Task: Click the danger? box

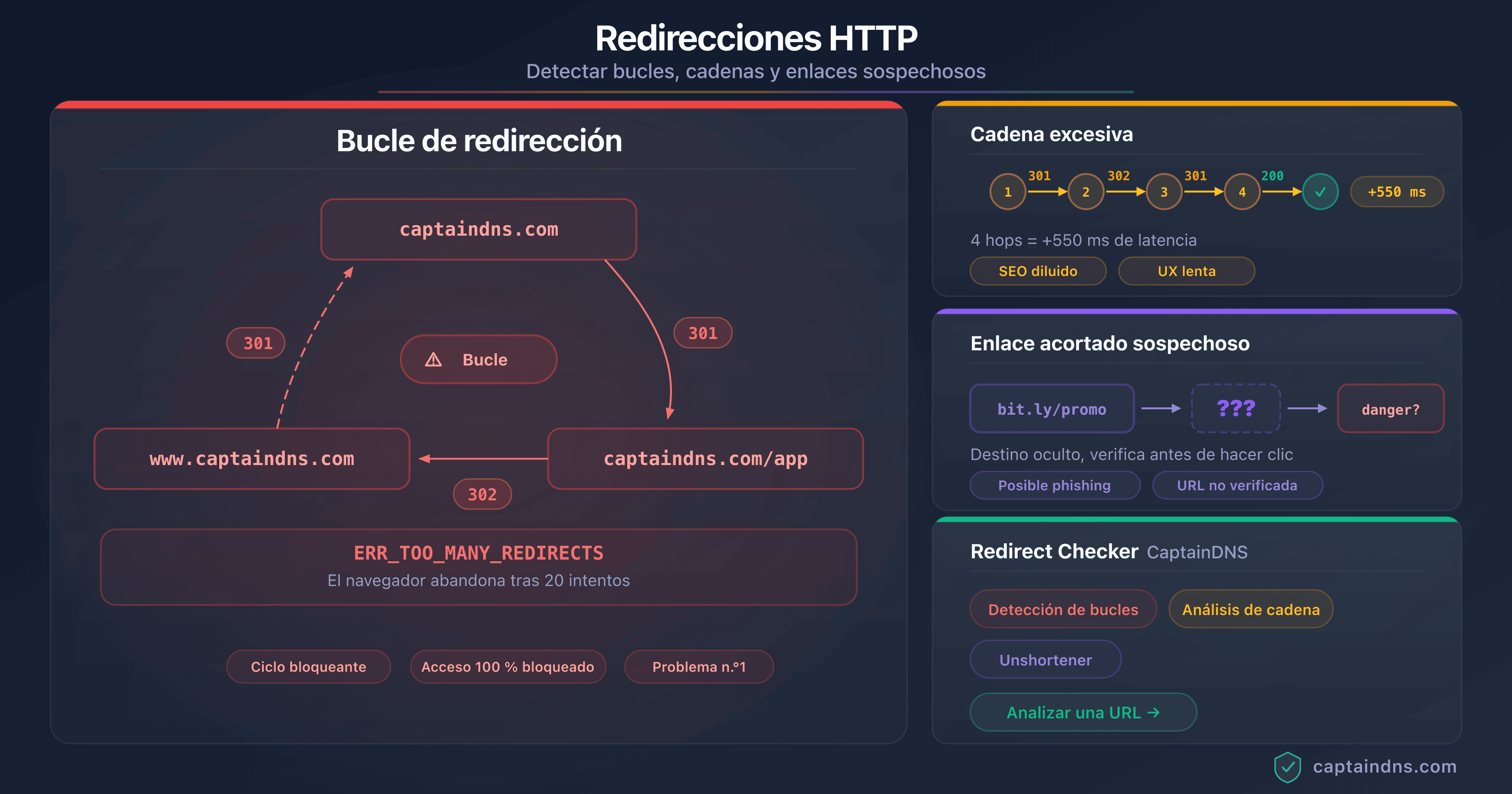Action: pos(1391,409)
